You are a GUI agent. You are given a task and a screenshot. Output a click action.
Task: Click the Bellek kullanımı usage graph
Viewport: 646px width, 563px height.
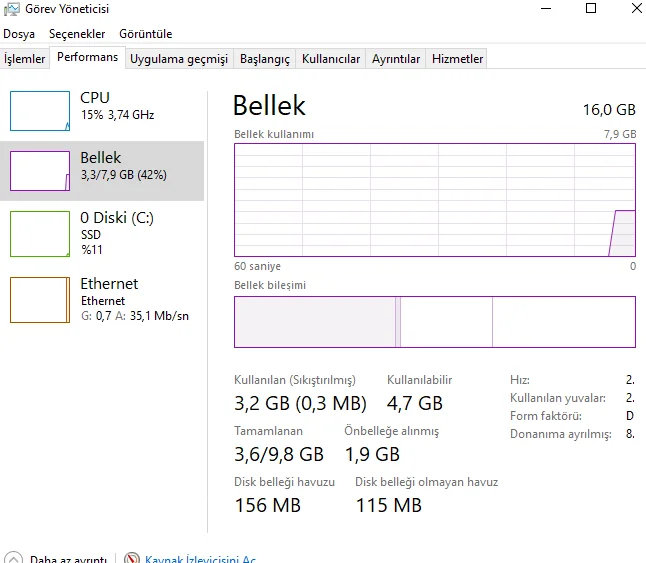[434, 199]
